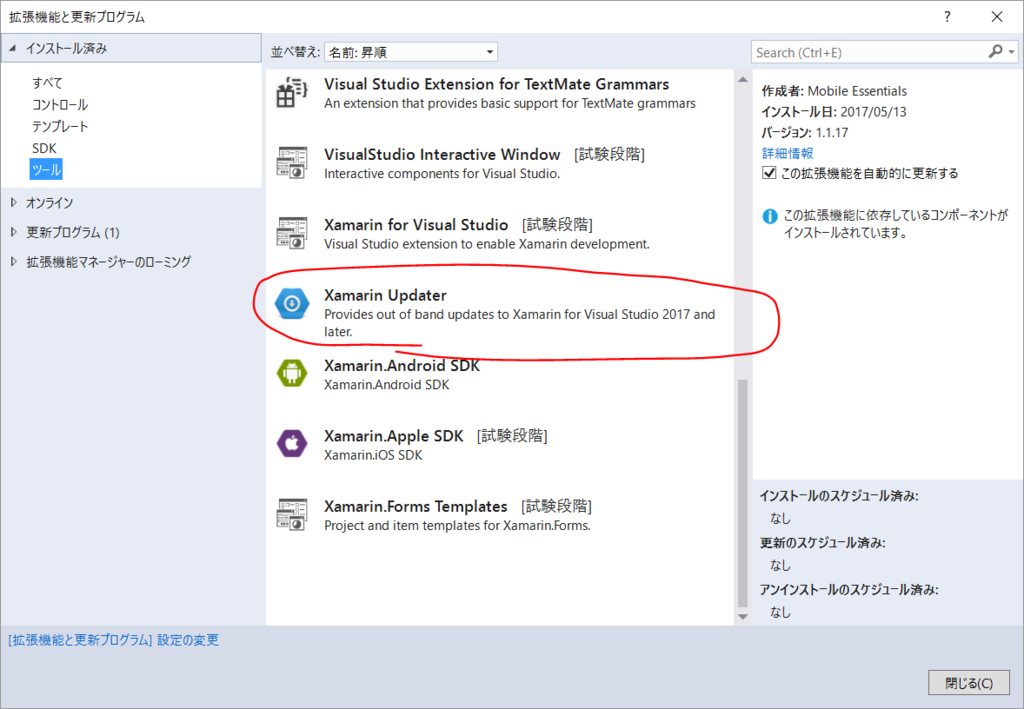Focus the Search (Ctrl+E) field
The width and height of the screenshot is (1024, 709).
[869, 52]
